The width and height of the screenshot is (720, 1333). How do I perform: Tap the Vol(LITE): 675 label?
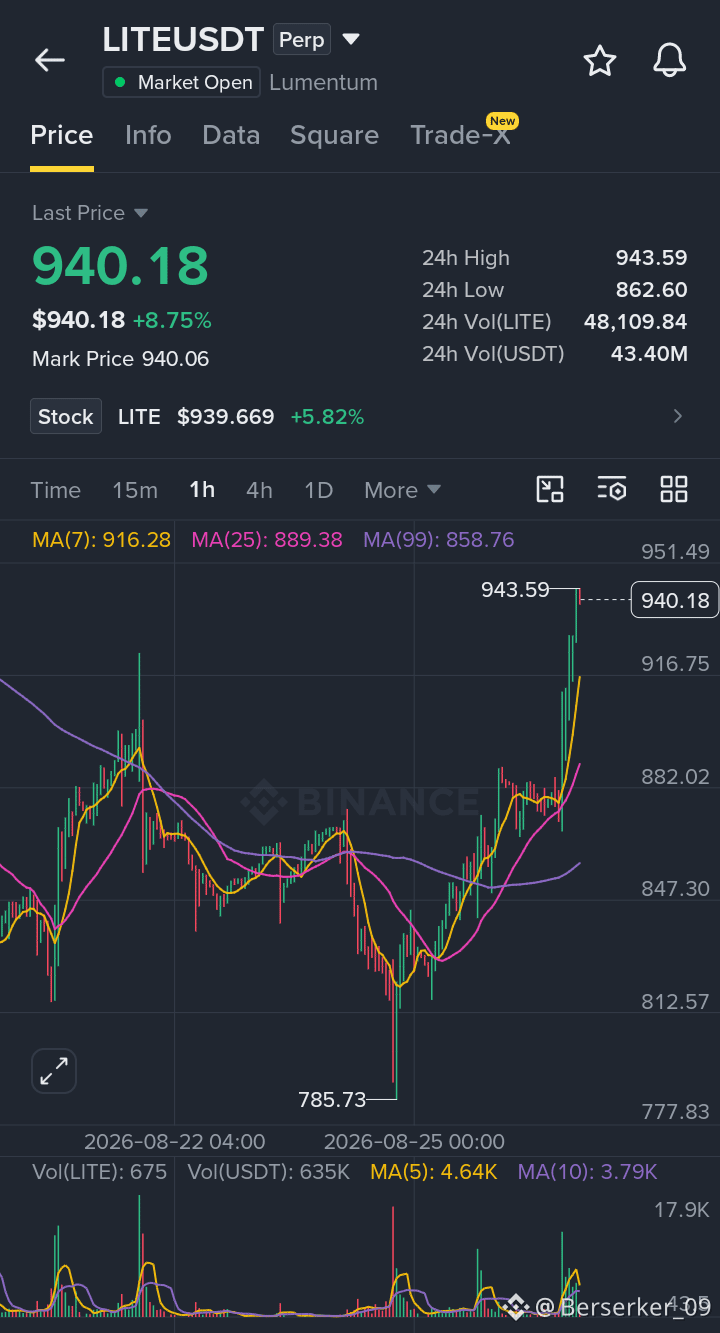(x=99, y=1172)
